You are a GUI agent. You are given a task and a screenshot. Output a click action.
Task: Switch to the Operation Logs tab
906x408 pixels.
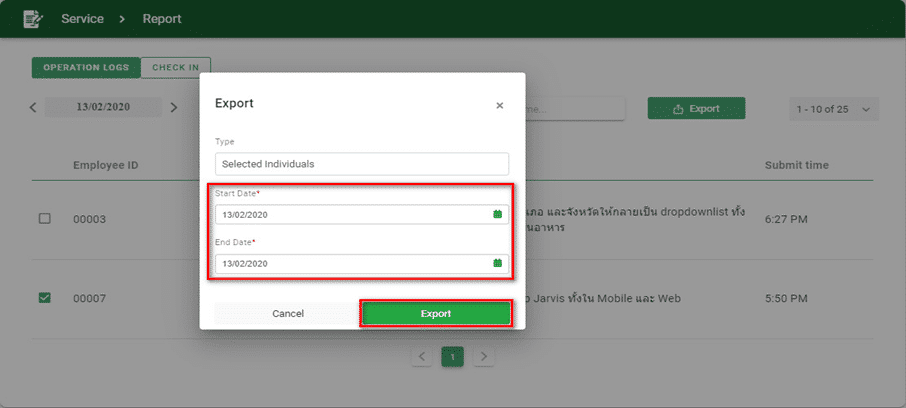pos(85,68)
